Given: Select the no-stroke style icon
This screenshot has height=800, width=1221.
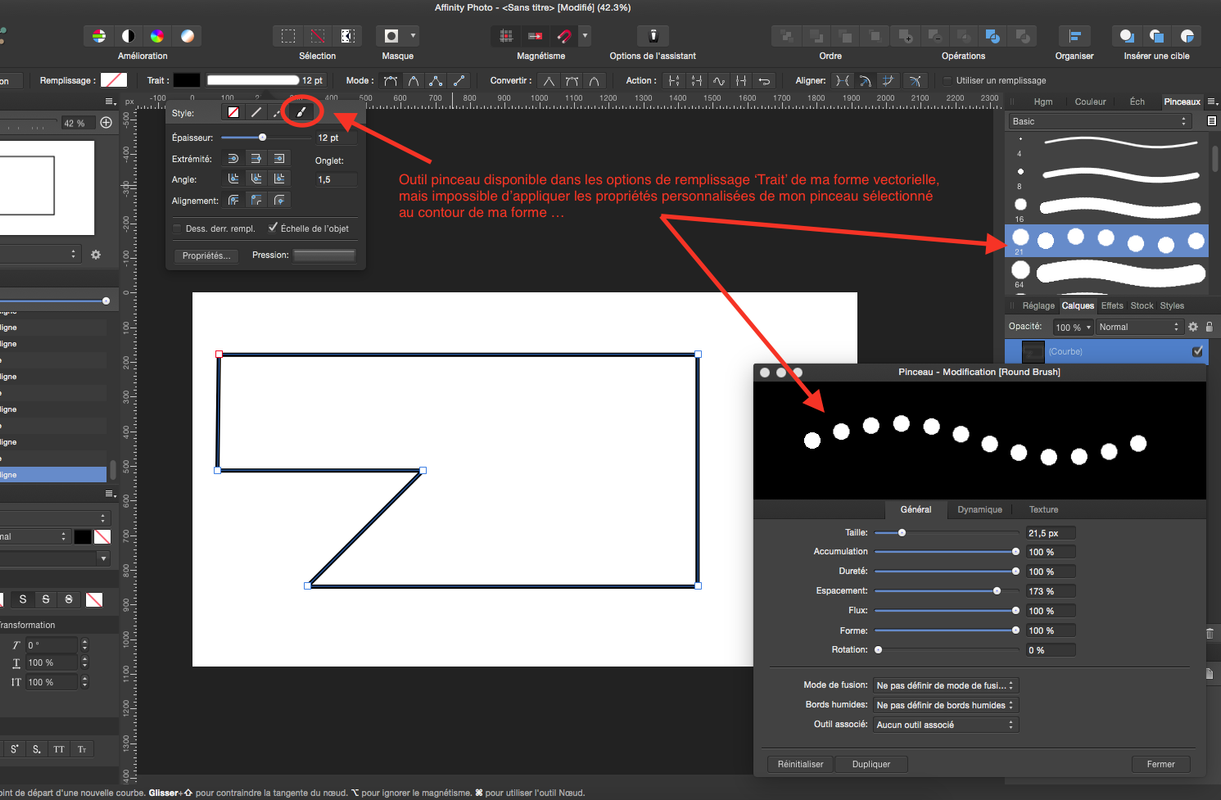Looking at the screenshot, I should [x=233, y=113].
